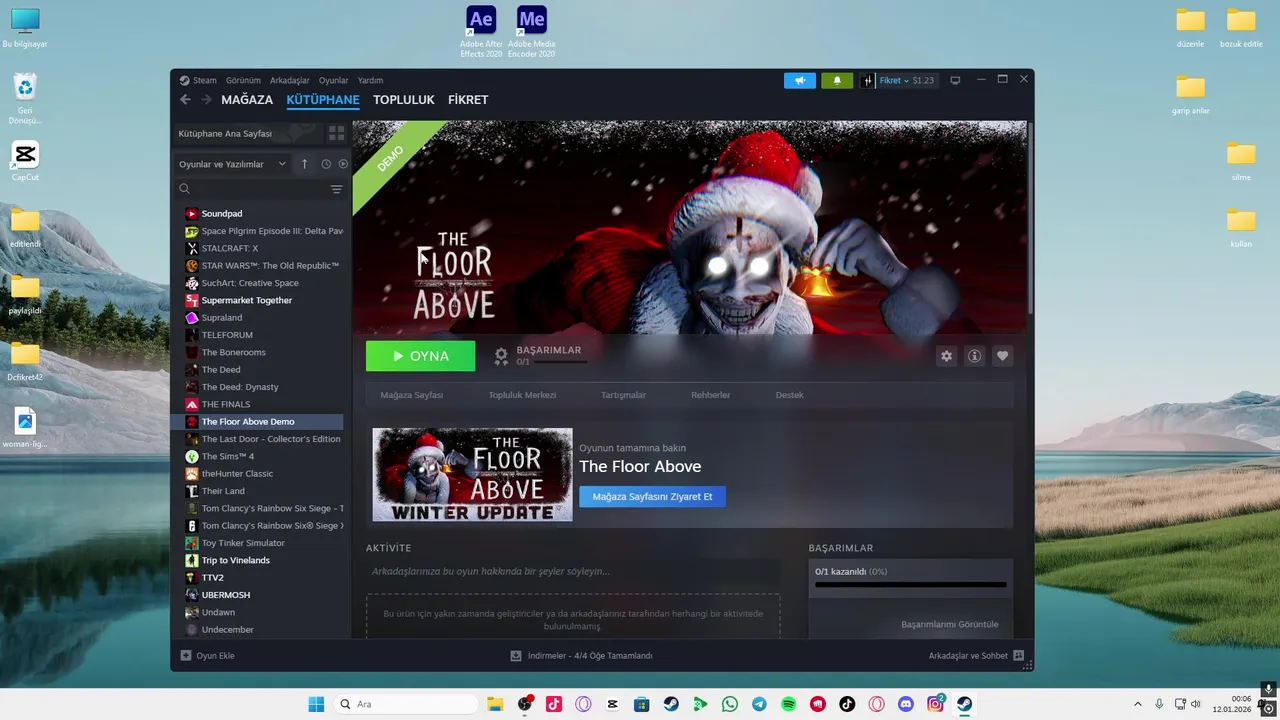Open Microsoft Store from the taskbar
This screenshot has height=720, width=1280.
642,704
